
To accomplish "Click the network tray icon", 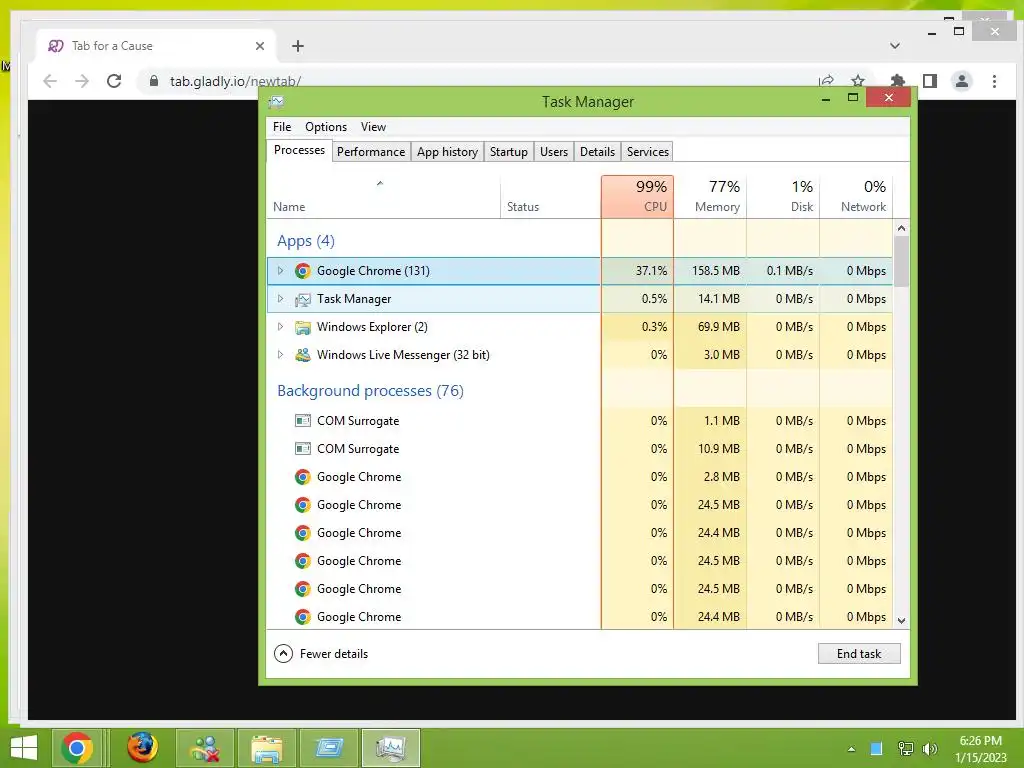I will (905, 749).
